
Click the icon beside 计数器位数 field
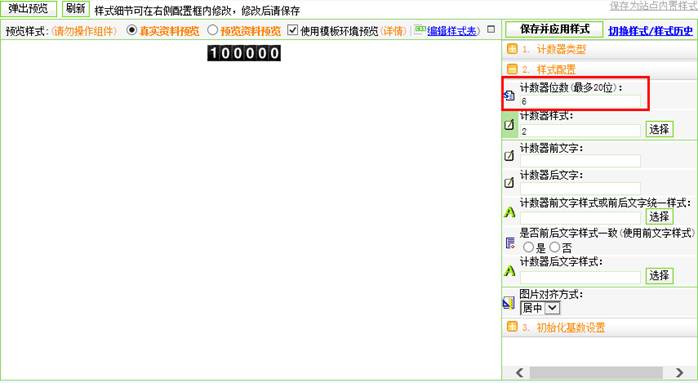coord(509,95)
